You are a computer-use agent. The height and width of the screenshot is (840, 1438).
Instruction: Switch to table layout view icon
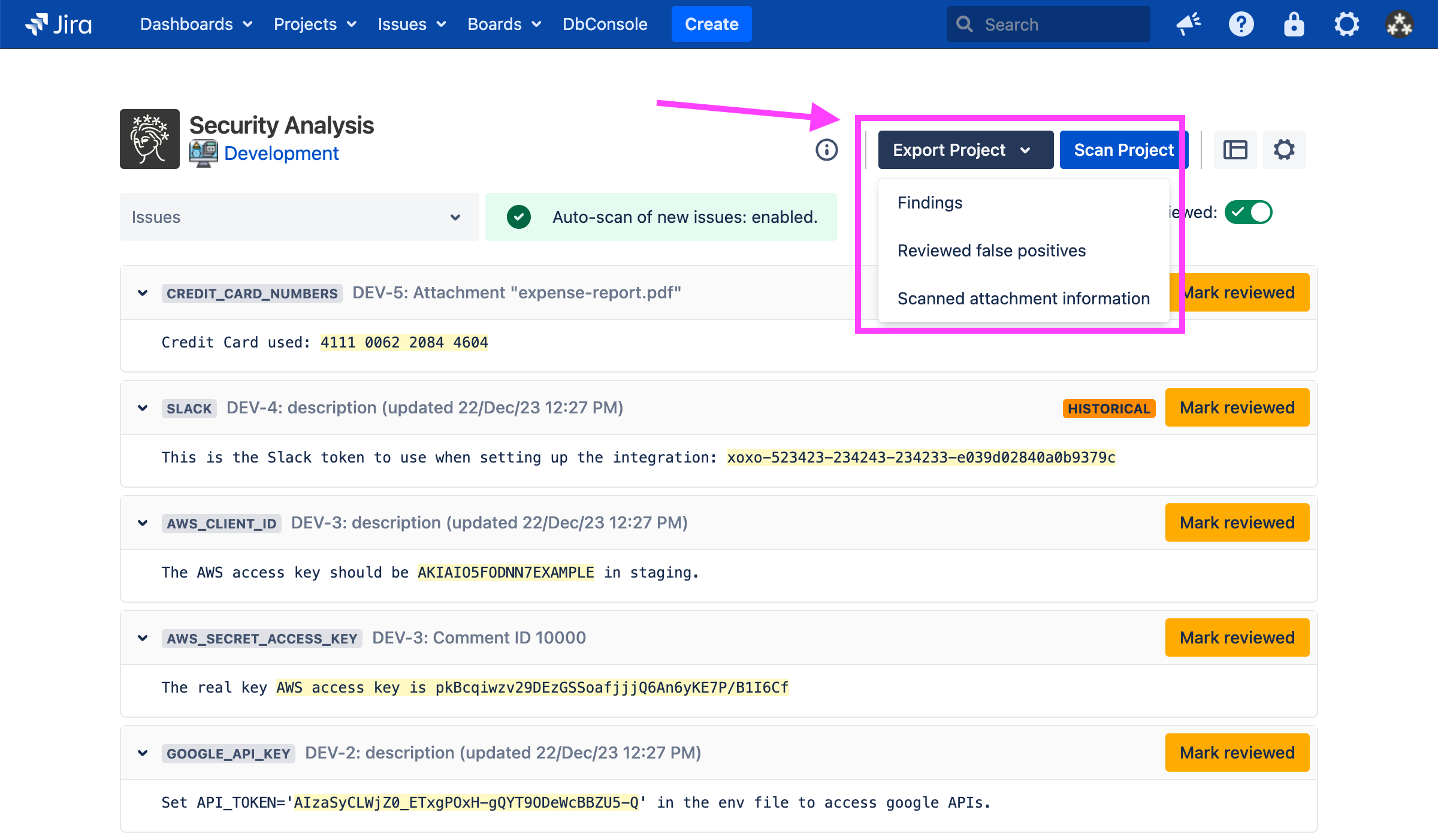click(1235, 150)
